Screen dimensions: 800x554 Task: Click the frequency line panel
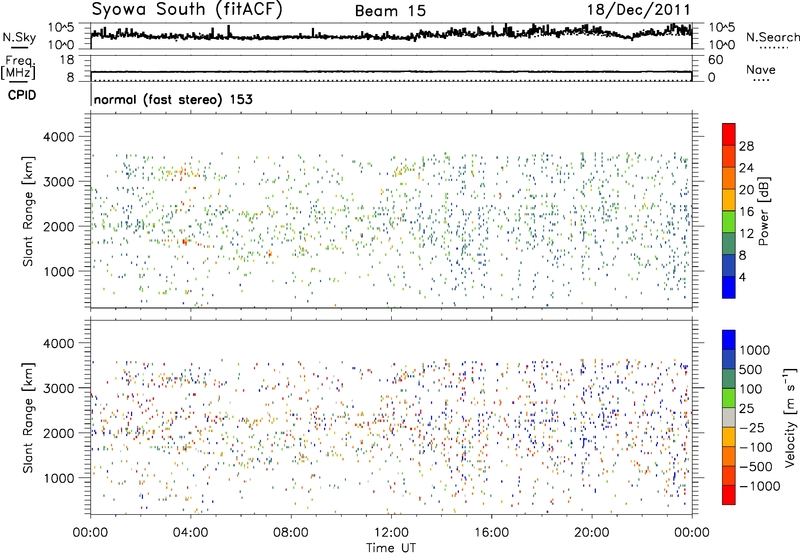[391, 69]
